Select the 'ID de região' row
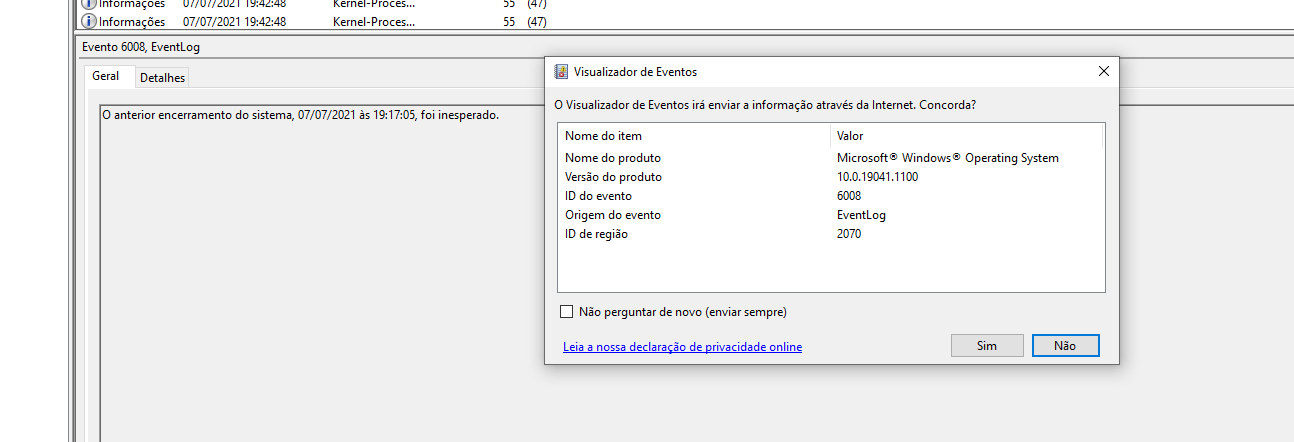 coord(596,234)
